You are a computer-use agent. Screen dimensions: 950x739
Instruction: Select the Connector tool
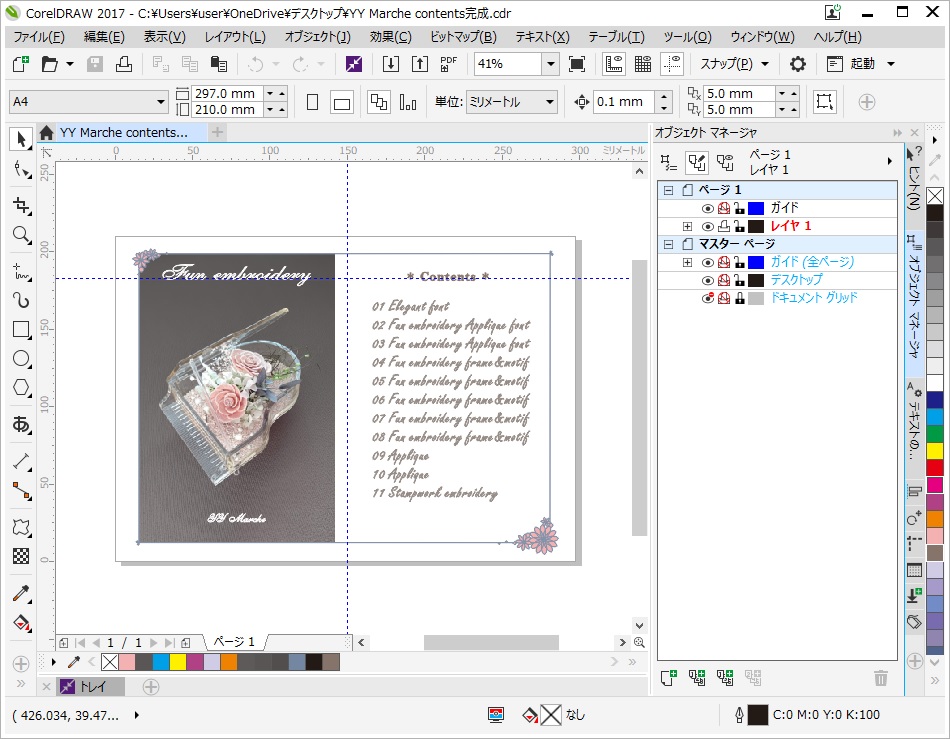21,491
